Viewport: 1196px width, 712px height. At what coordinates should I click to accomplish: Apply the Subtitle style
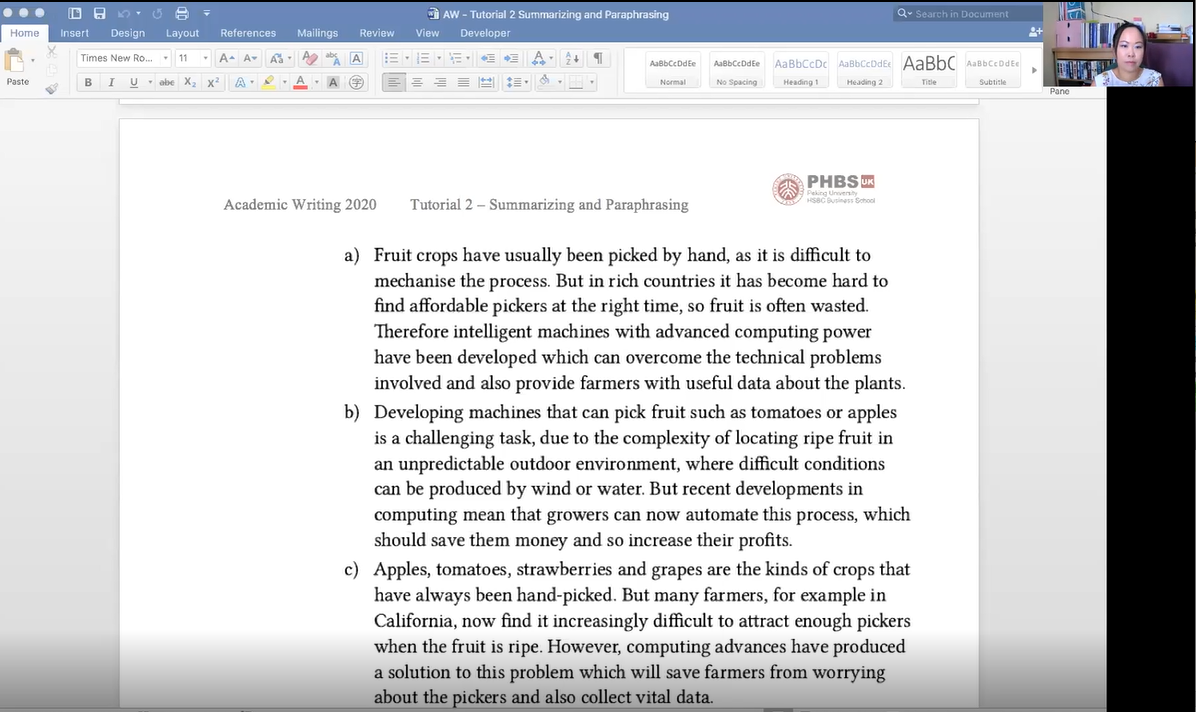993,70
